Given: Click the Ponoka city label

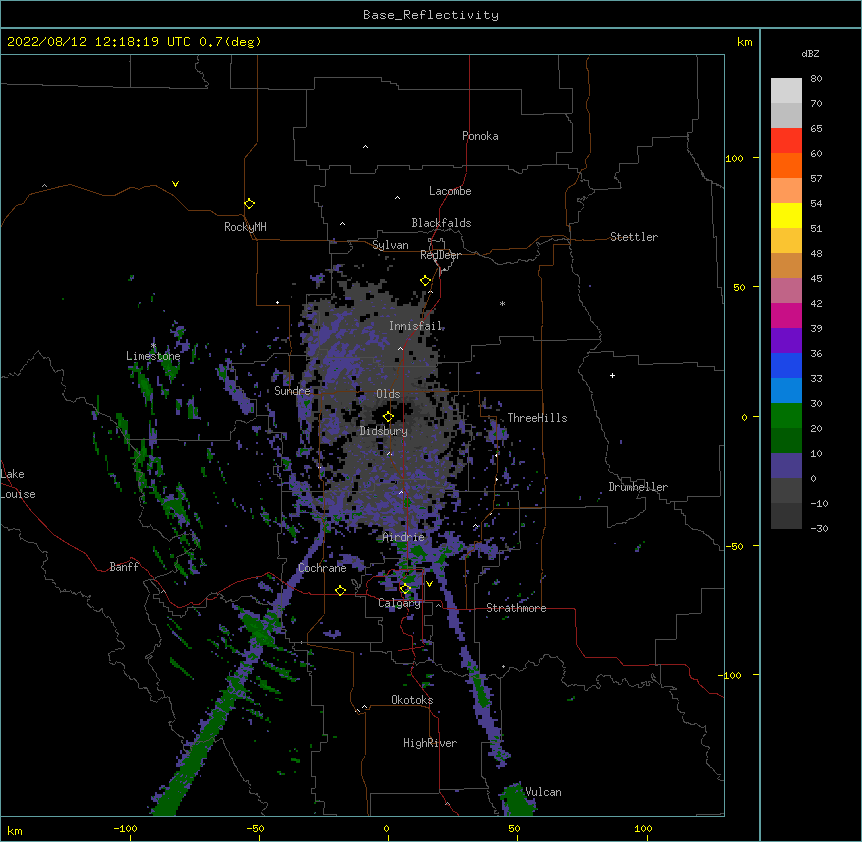Looking at the screenshot, I should [x=480, y=136].
